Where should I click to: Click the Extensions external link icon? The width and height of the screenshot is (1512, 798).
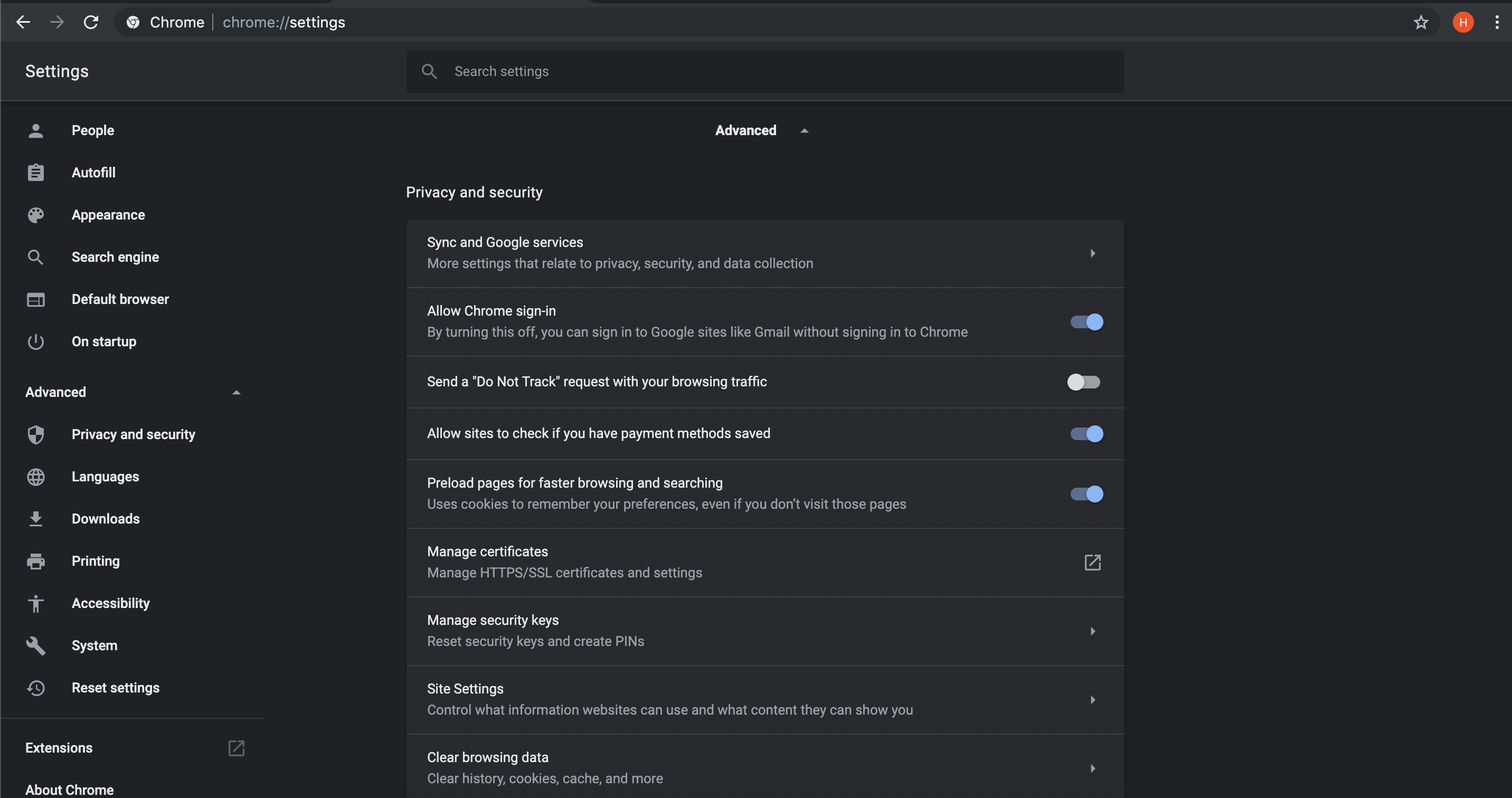236,748
